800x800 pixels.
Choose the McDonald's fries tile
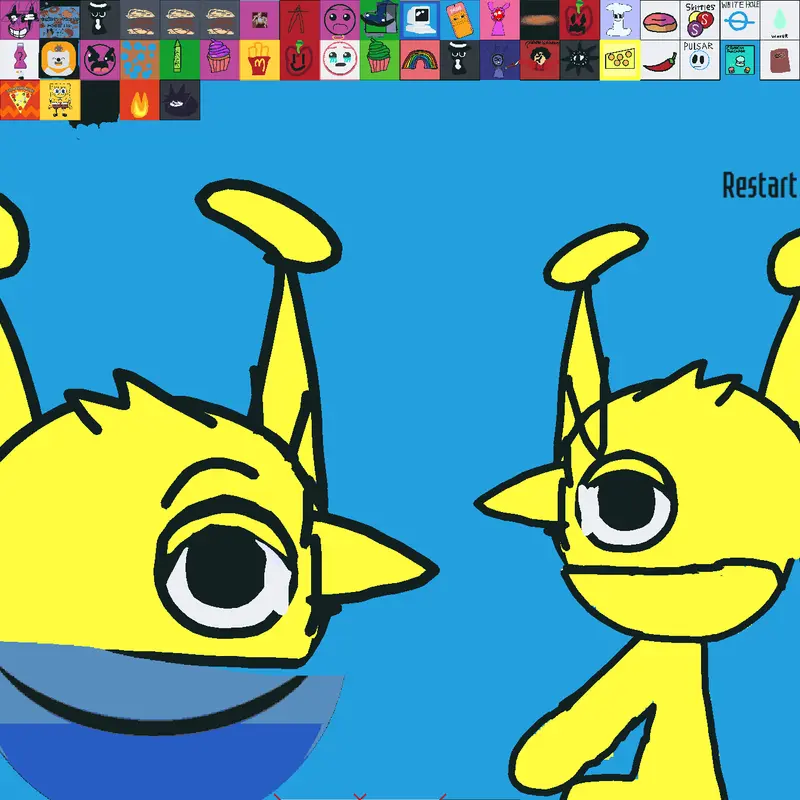pos(260,60)
